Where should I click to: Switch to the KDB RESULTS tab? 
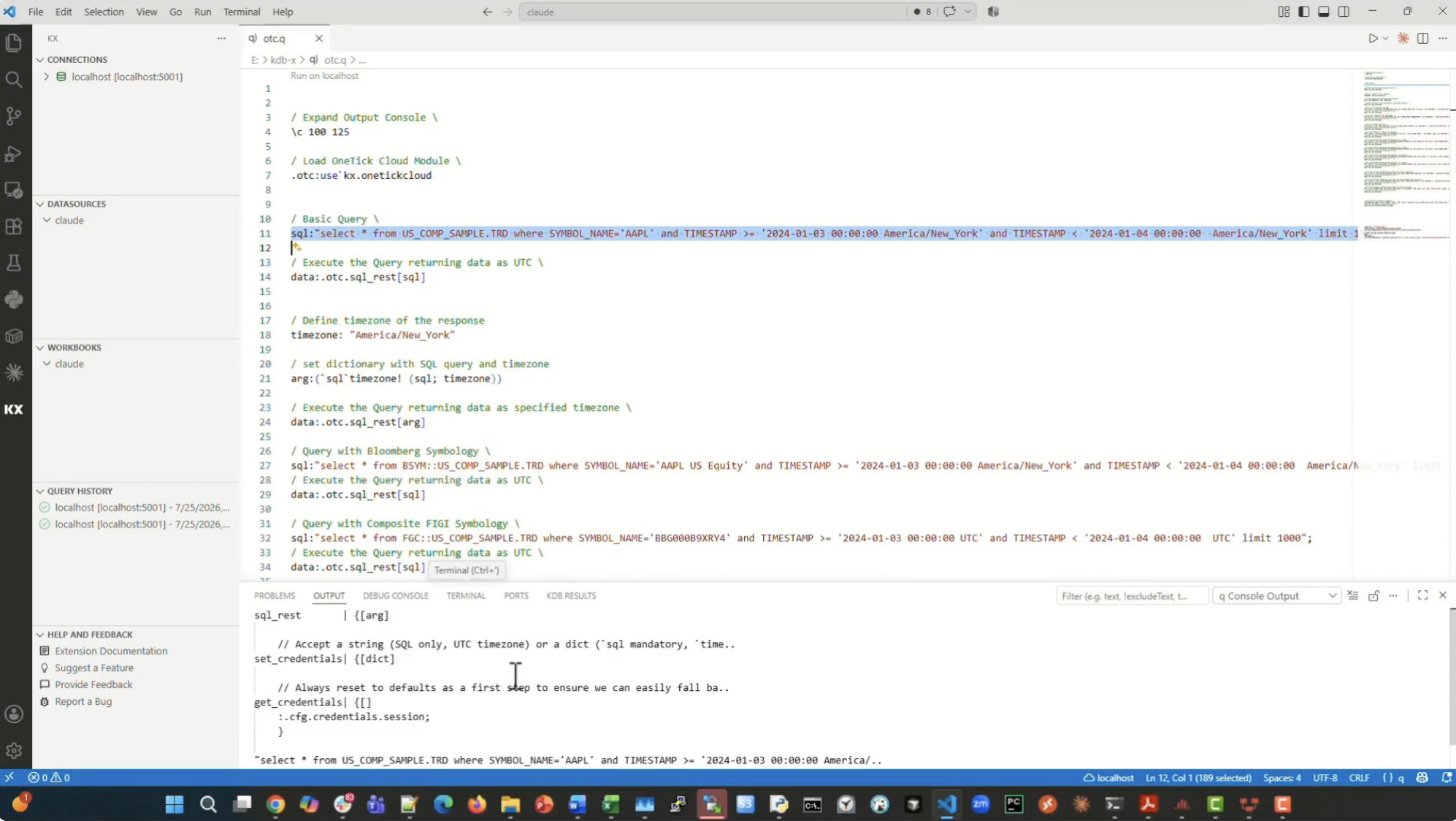(571, 595)
